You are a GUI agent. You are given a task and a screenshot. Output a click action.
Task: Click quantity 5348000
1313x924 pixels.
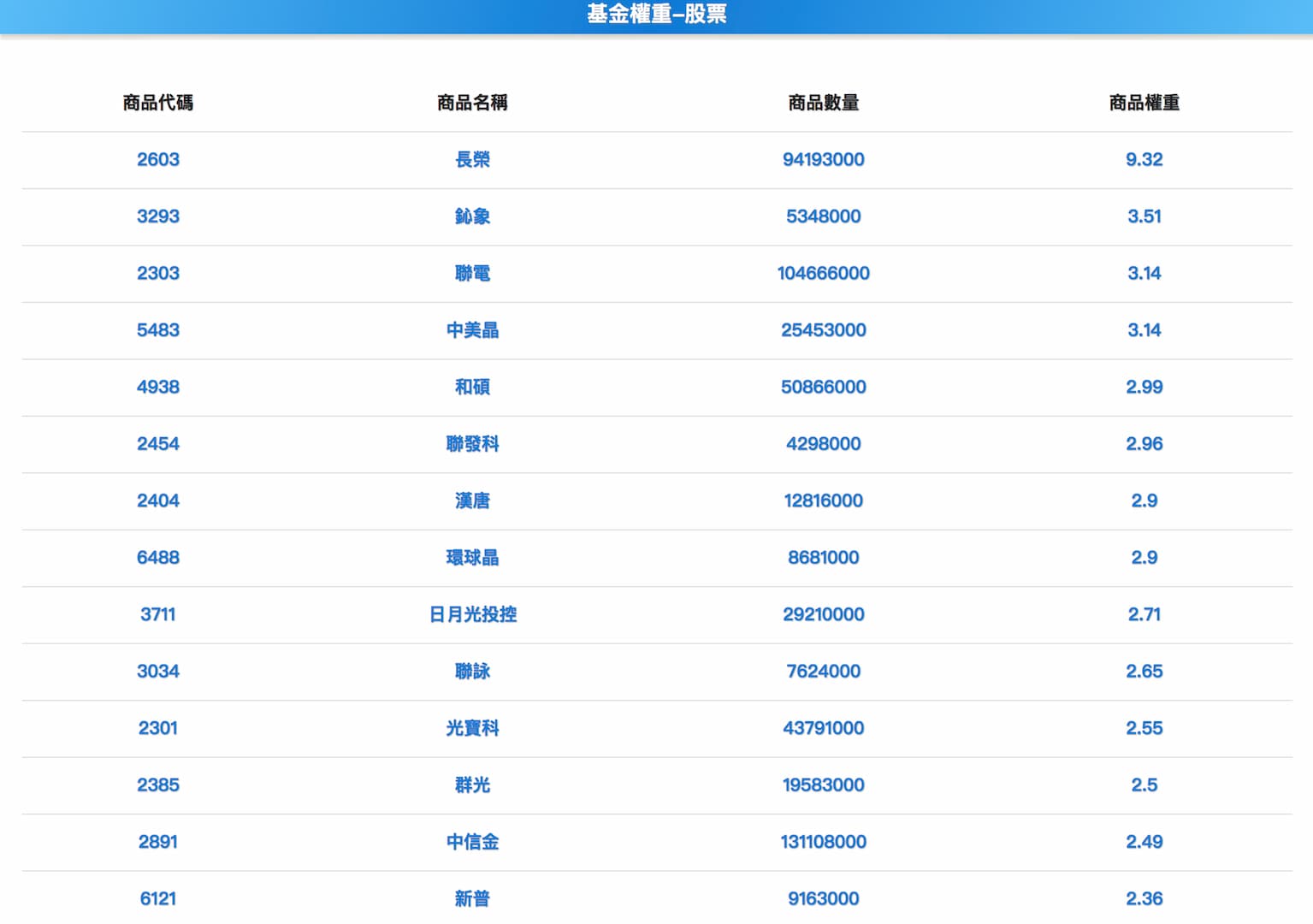coord(823,216)
